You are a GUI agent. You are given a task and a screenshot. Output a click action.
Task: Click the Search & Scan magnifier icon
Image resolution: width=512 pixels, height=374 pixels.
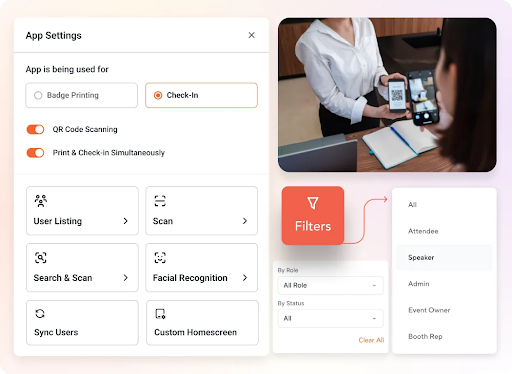click(41, 258)
